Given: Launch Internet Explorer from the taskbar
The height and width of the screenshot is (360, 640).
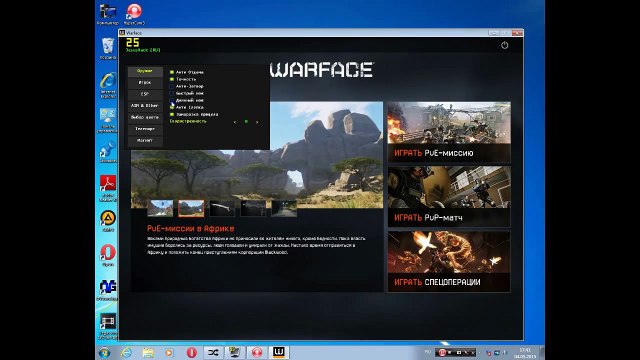Looking at the screenshot, I should pos(127,352).
